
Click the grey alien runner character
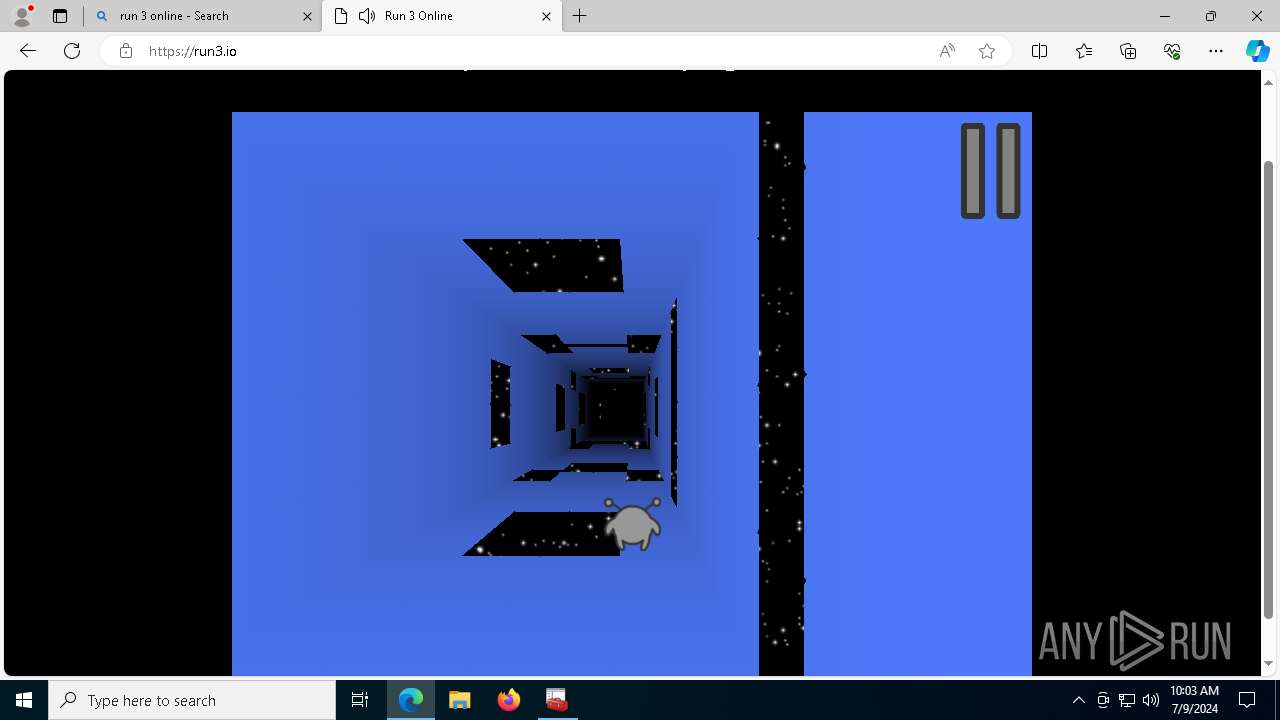(632, 523)
